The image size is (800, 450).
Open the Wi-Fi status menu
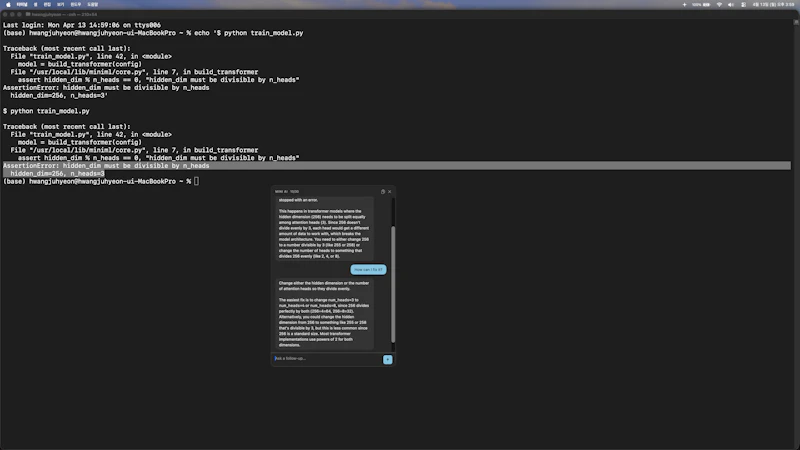tap(719, 4)
